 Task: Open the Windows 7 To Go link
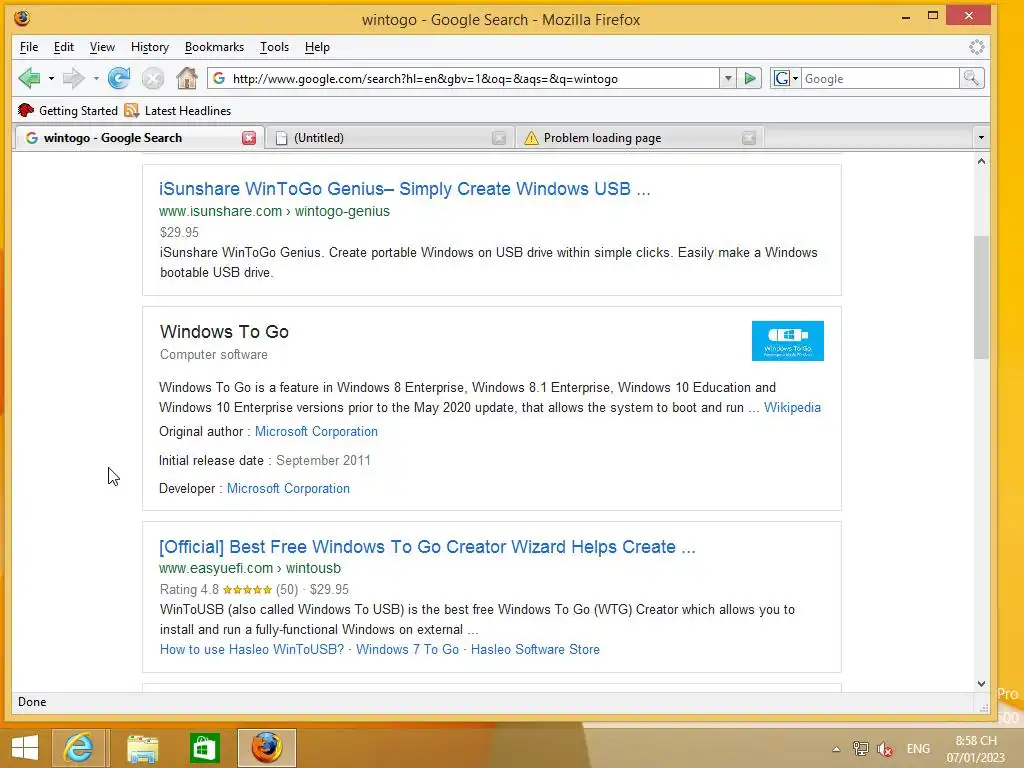pos(408,649)
